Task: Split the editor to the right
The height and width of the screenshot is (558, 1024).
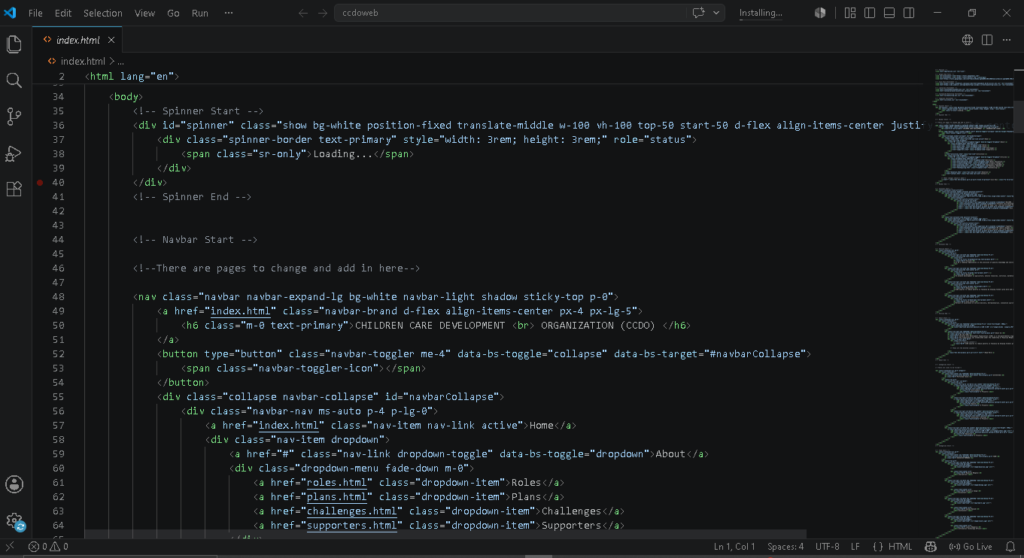Action: pos(987,40)
